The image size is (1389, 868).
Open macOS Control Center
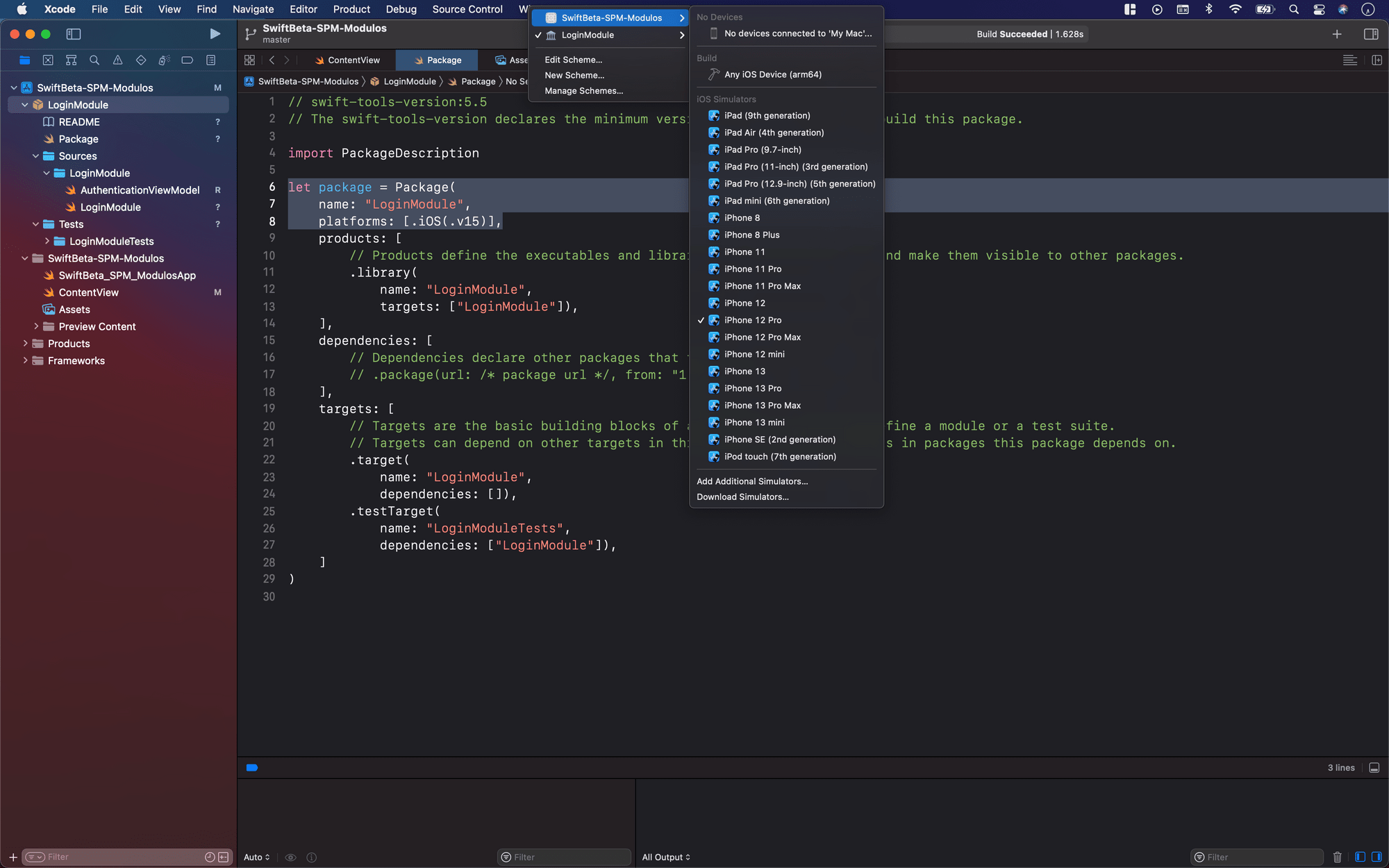point(1319,9)
